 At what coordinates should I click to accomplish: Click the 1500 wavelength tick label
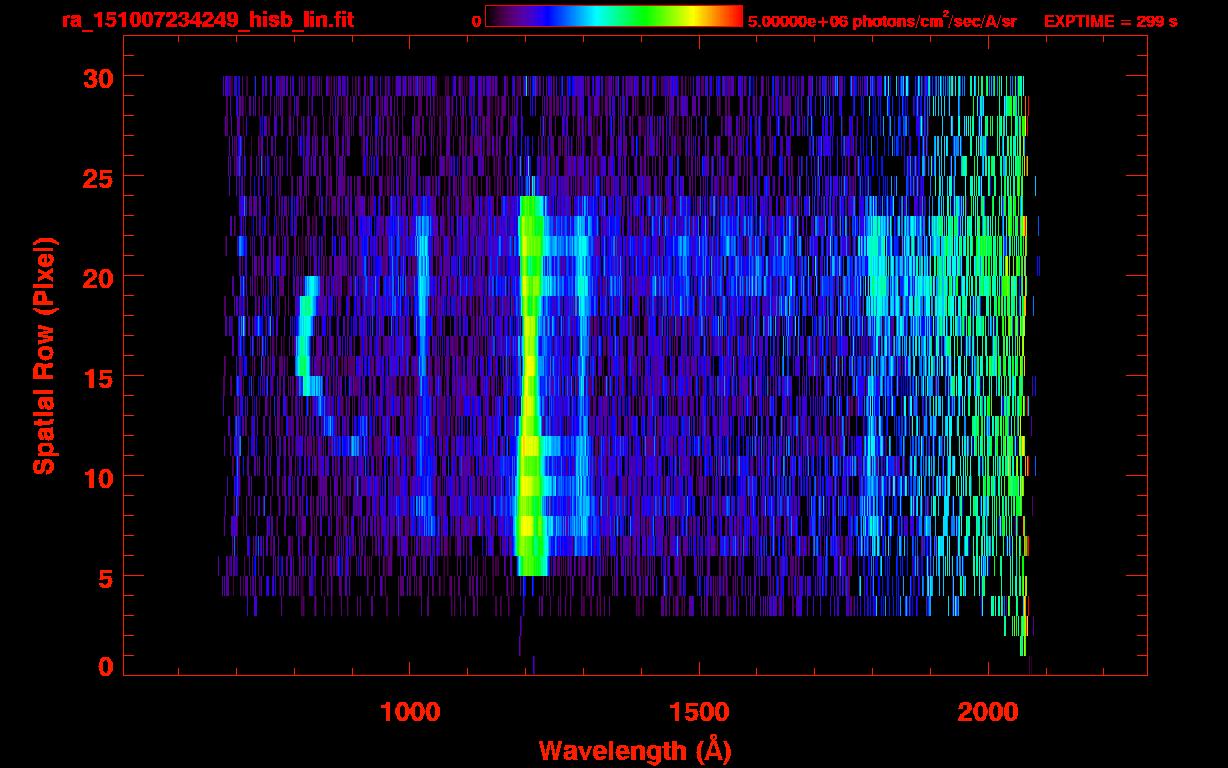pos(699,711)
